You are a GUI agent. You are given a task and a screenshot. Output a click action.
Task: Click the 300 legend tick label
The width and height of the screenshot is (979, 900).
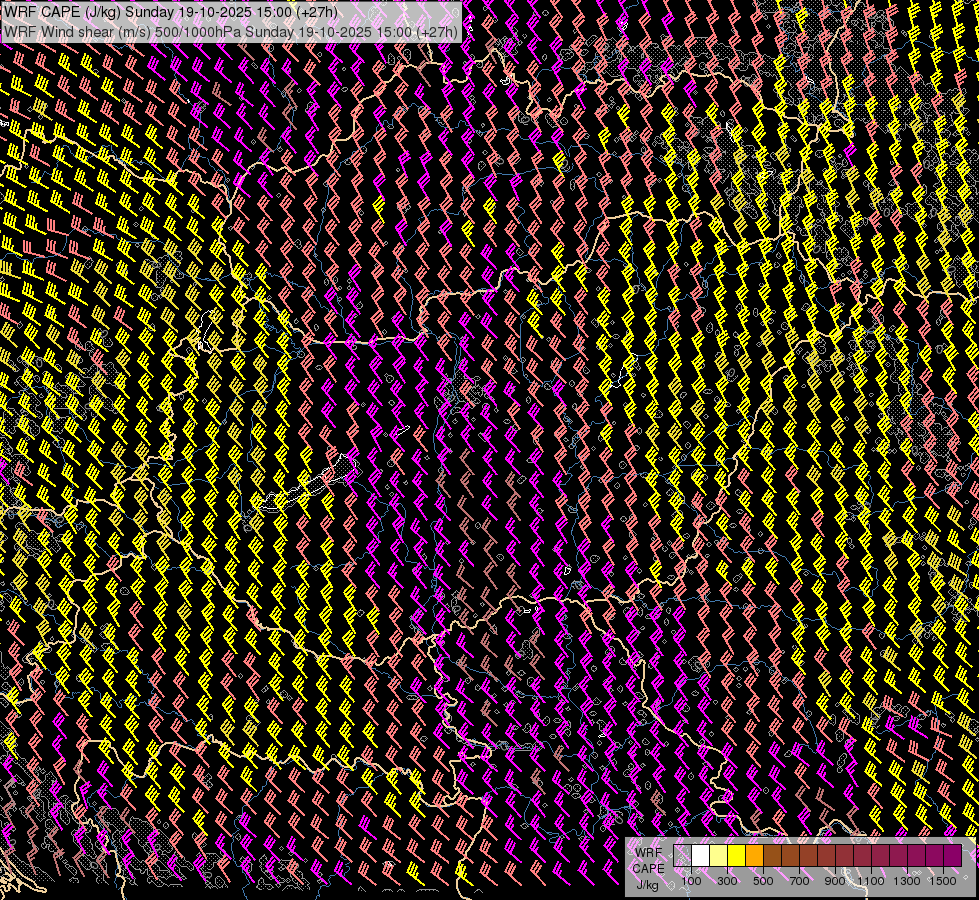coord(727,881)
